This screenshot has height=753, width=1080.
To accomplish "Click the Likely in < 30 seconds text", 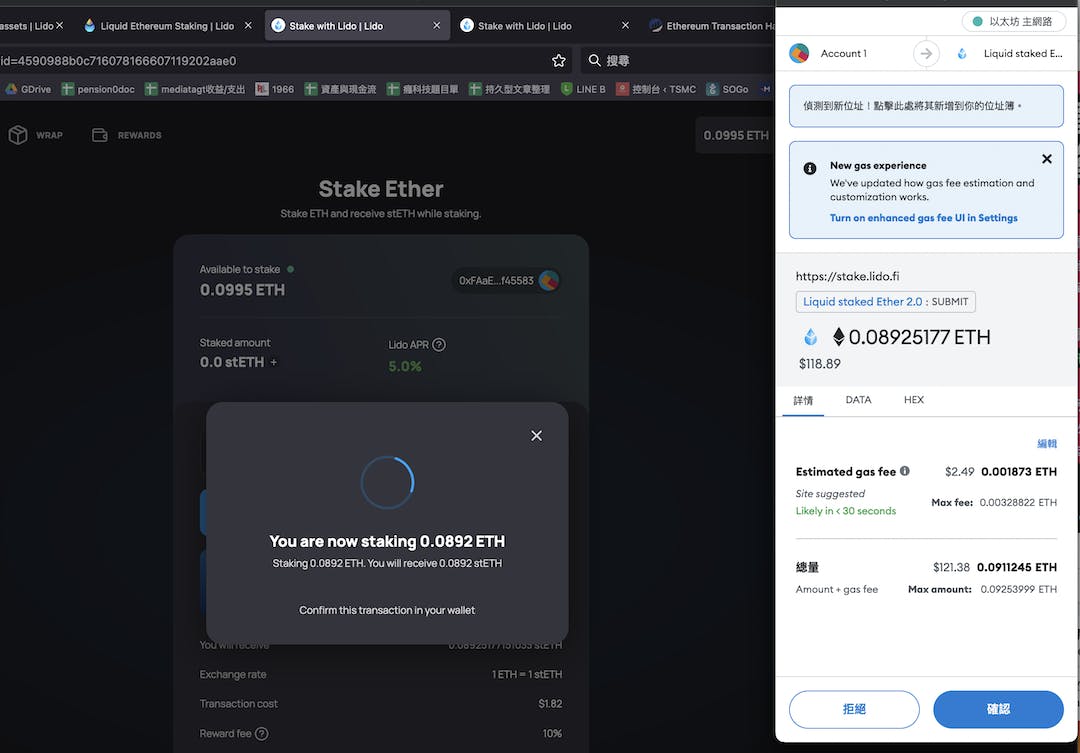I will point(846,511).
